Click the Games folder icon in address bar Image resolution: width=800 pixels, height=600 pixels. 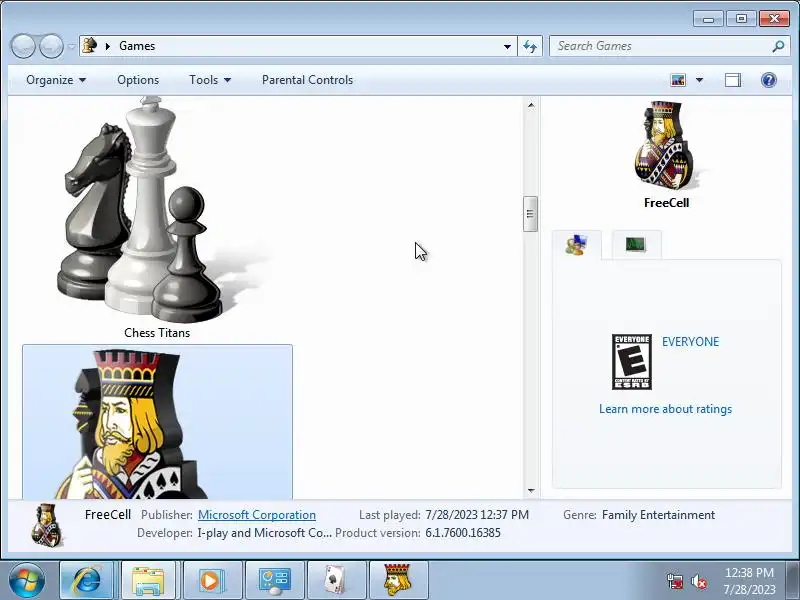(90, 45)
